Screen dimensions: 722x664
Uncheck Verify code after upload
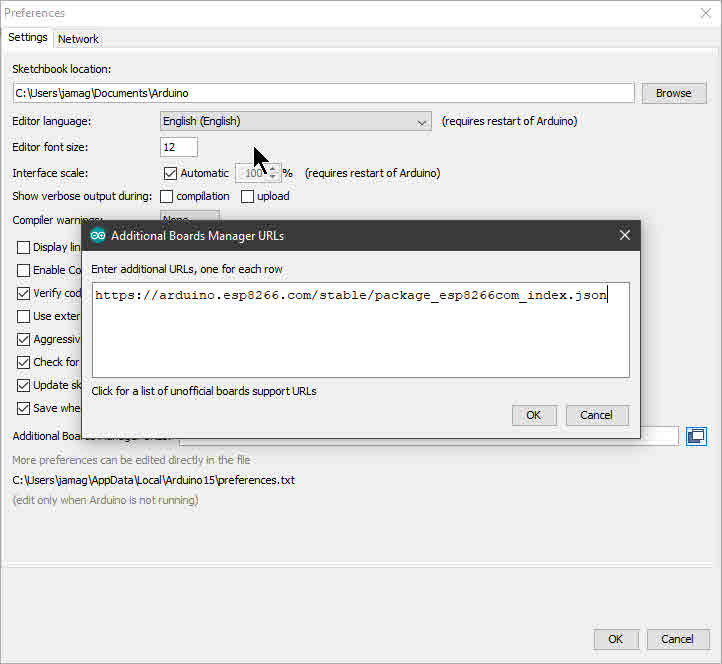(23, 293)
